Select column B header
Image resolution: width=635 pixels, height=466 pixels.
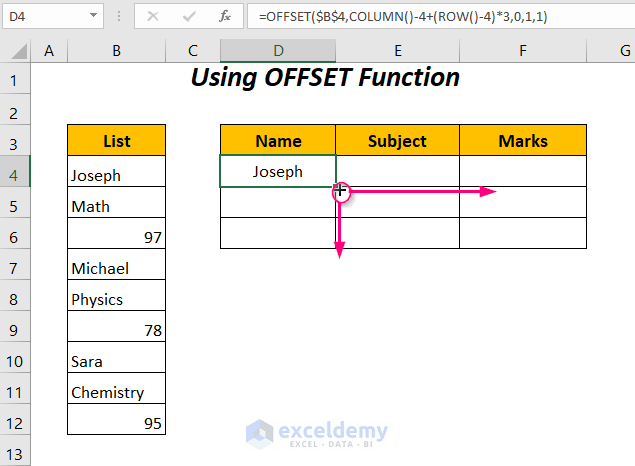click(x=116, y=51)
